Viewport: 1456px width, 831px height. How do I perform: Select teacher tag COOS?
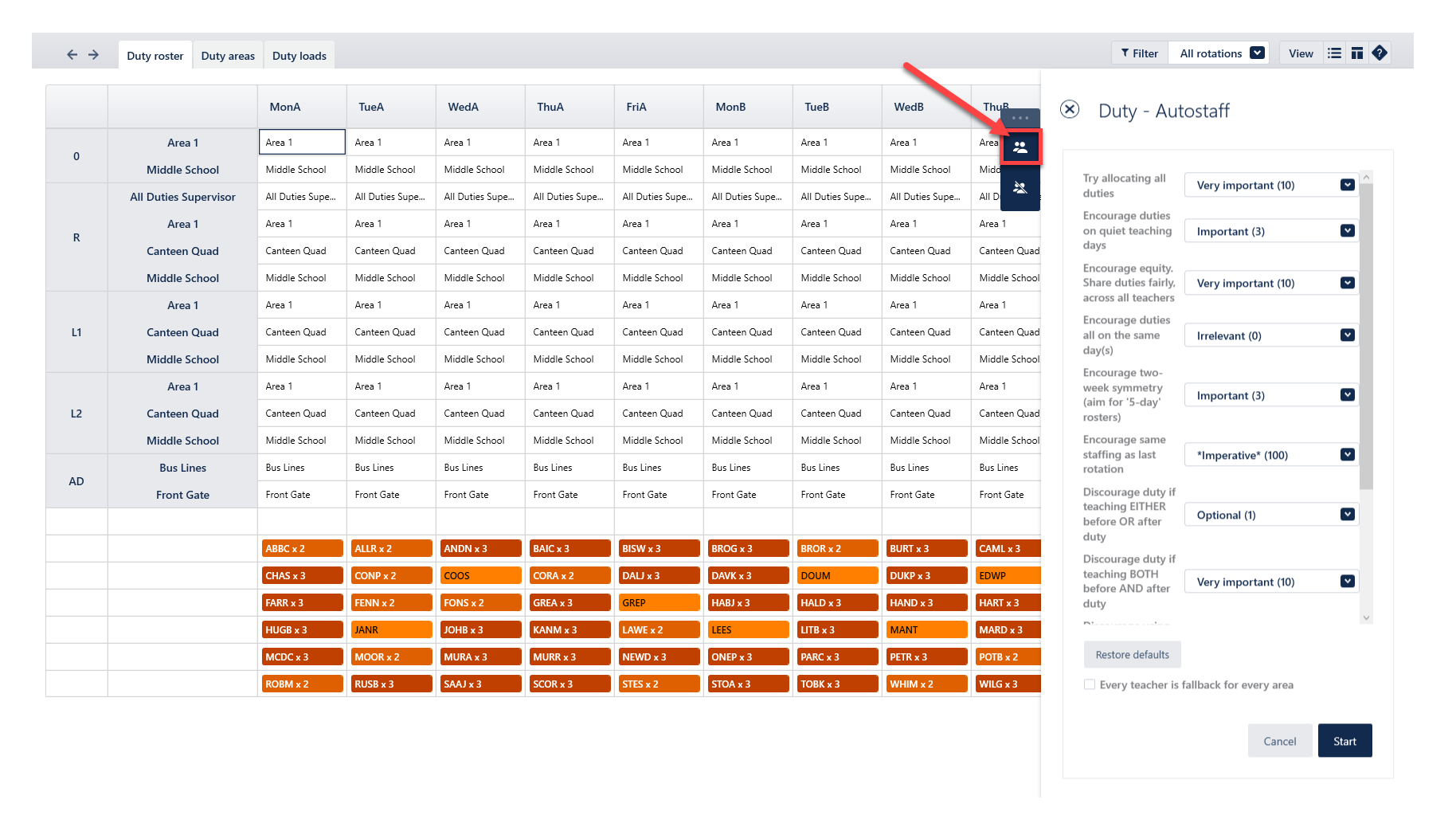pyautogui.click(x=480, y=576)
